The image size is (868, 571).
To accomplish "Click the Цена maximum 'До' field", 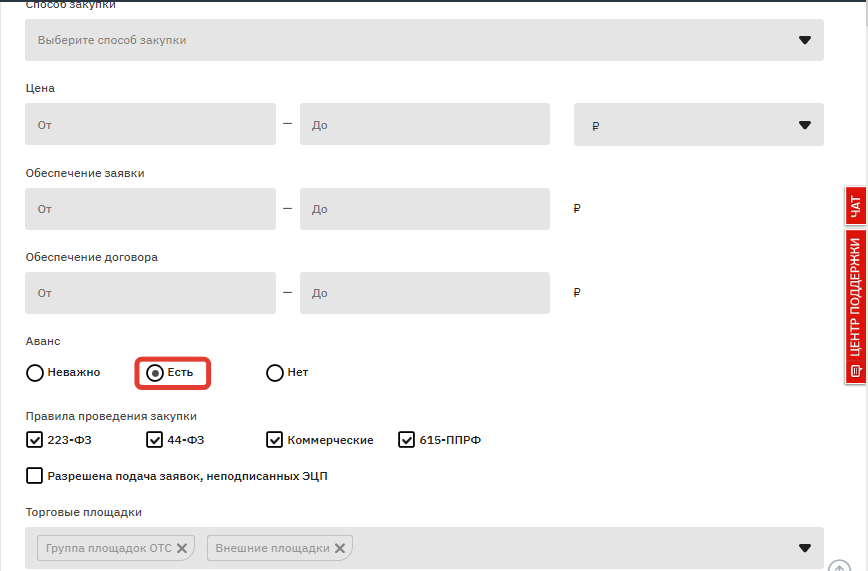I will [x=424, y=125].
